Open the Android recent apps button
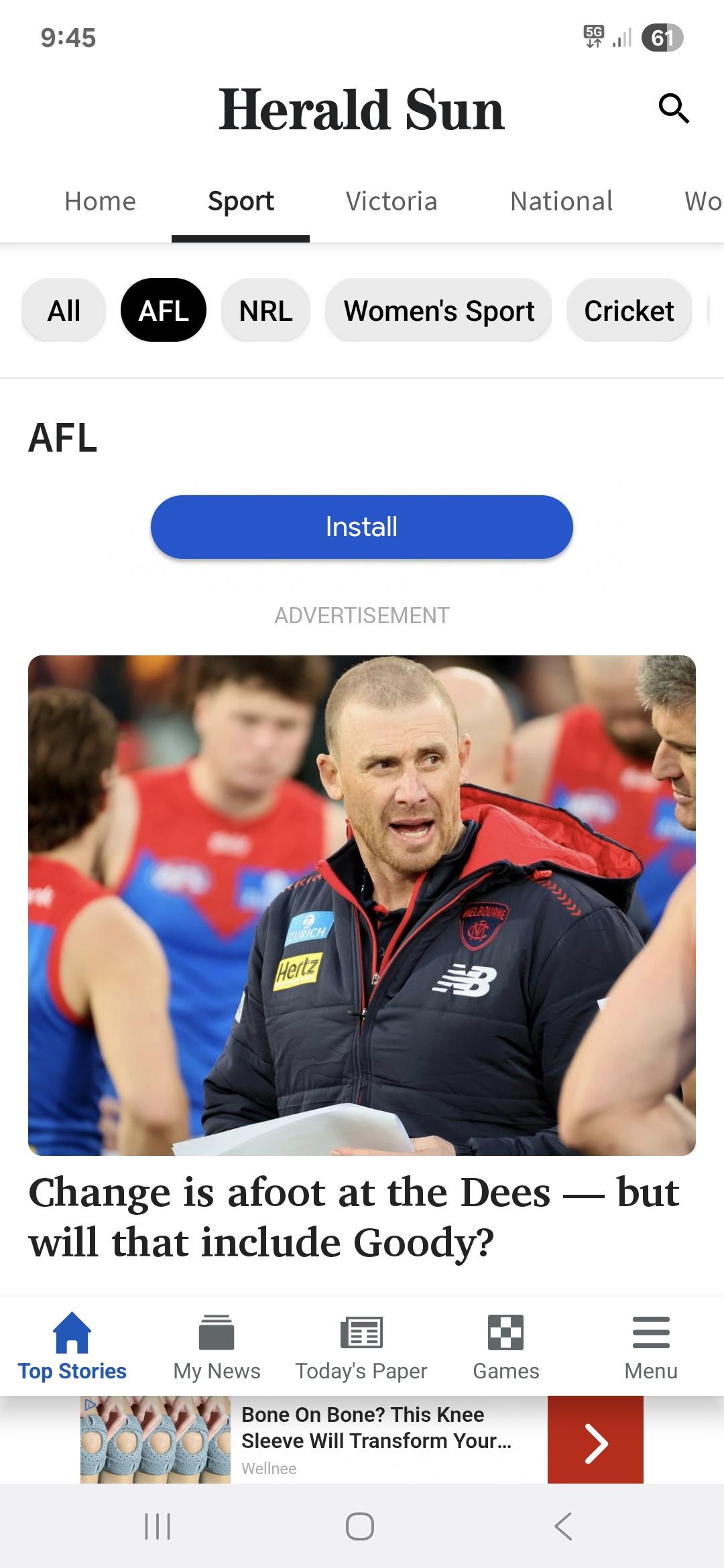 click(158, 1526)
